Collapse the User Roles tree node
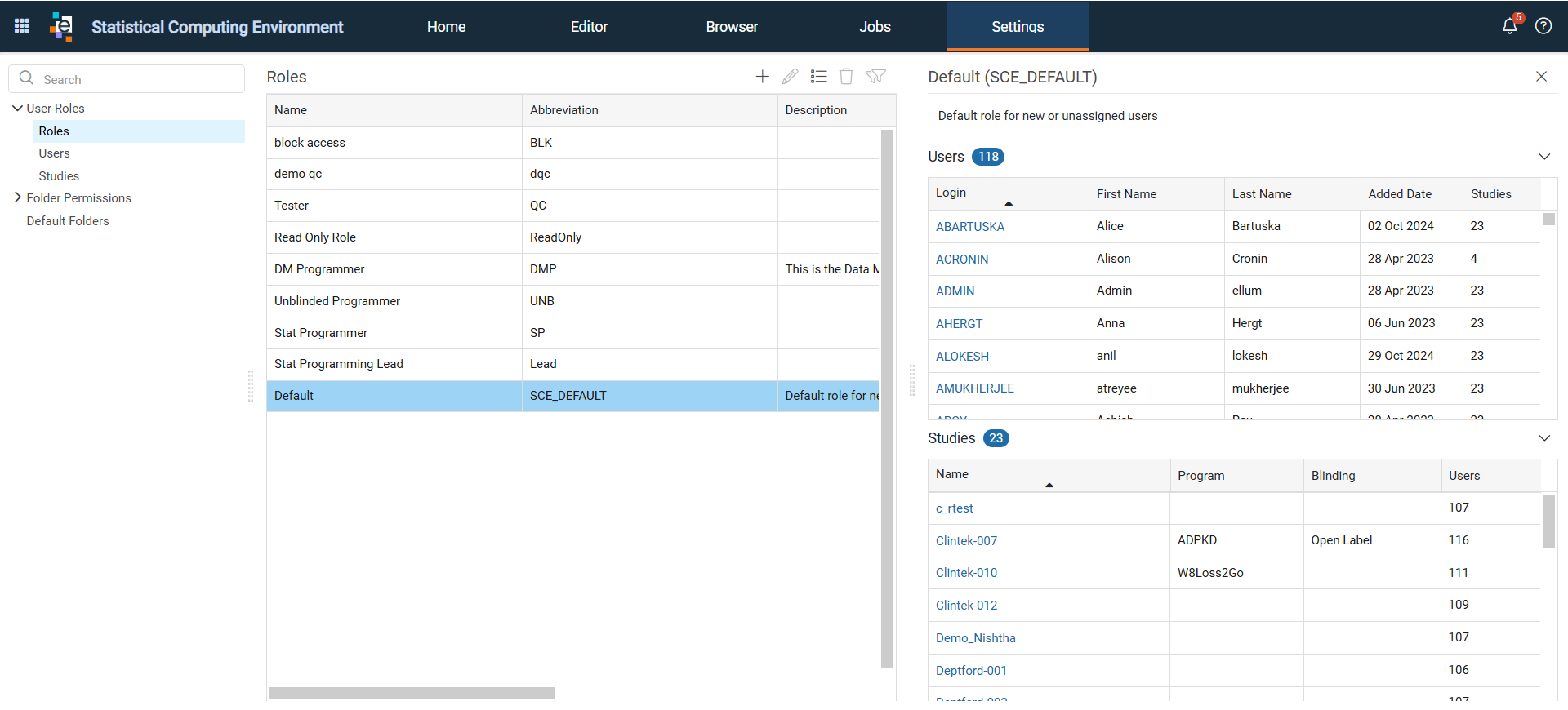This screenshot has height=710, width=1568. click(x=18, y=108)
